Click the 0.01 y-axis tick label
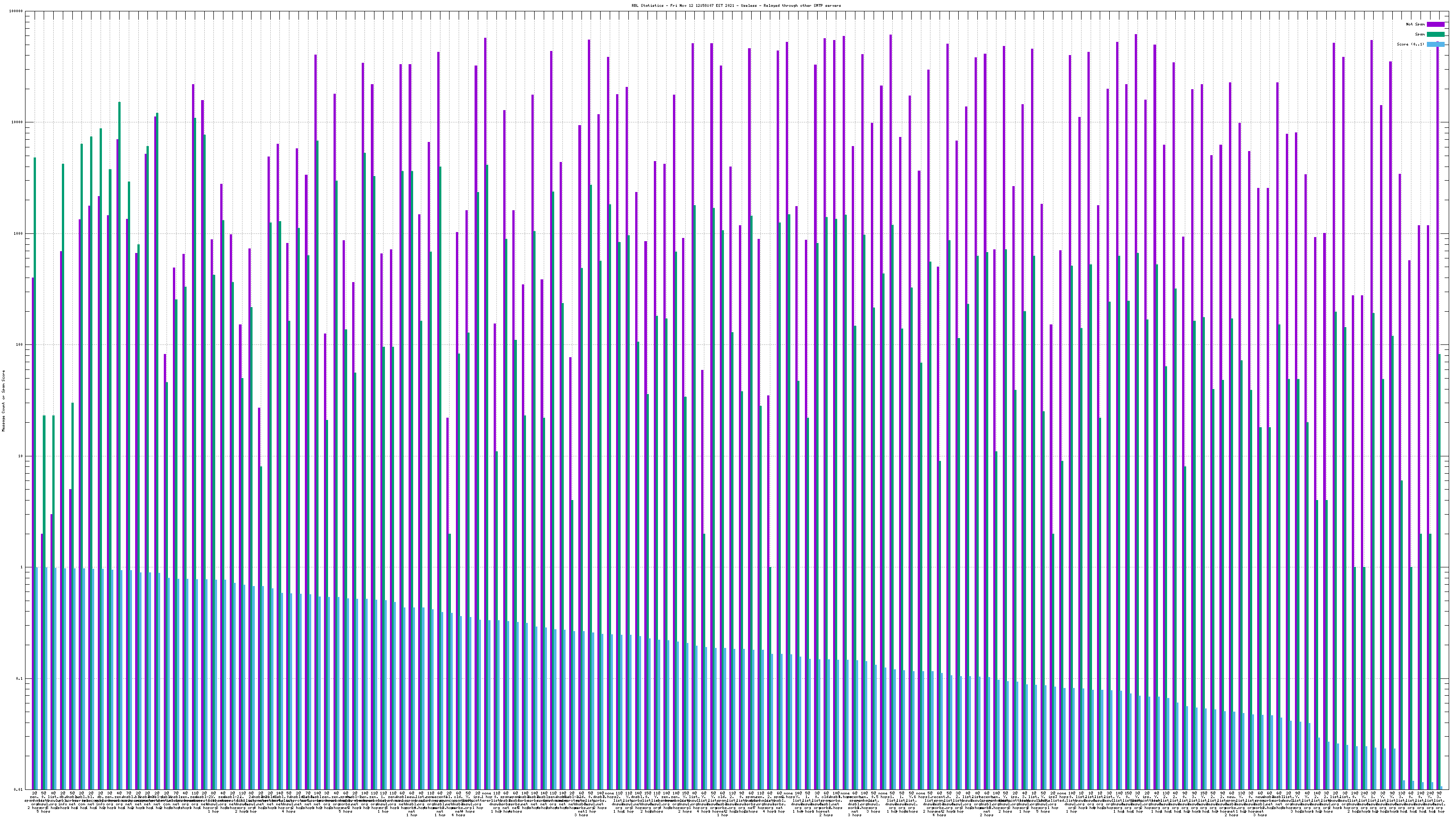Screen dimensions: 1456x819 (19, 789)
